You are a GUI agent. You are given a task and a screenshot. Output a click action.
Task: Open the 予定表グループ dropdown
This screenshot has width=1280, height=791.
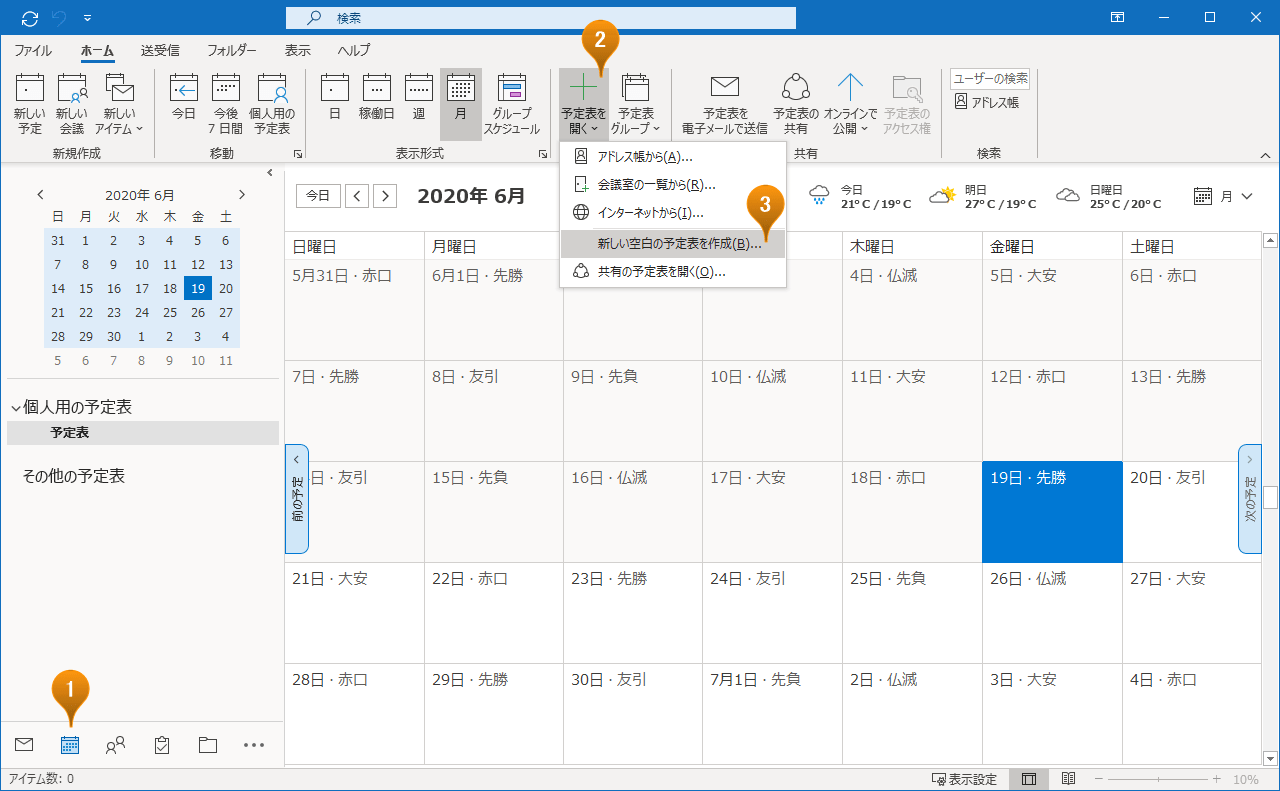(x=636, y=104)
